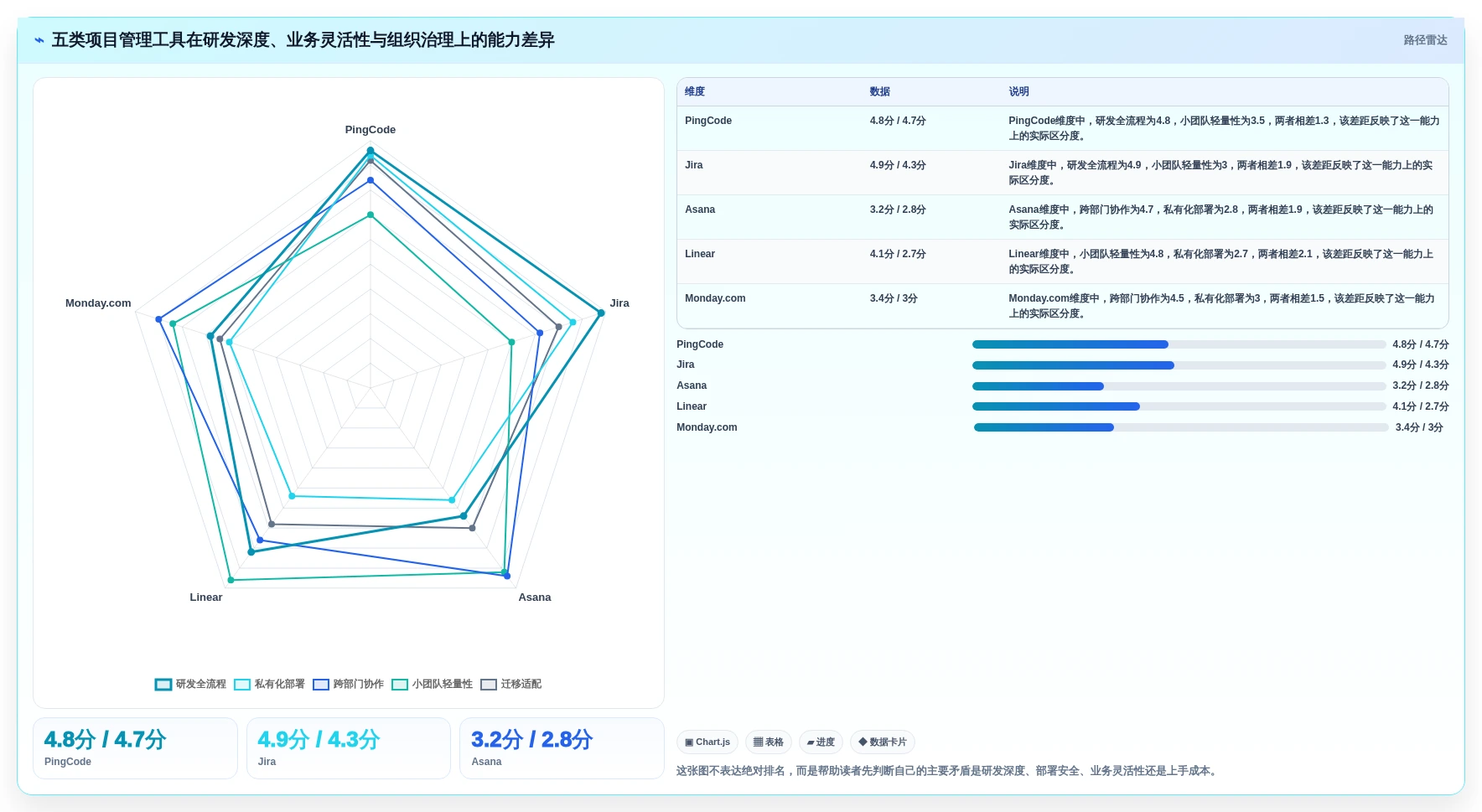Click the Jira progress bar

(1179, 365)
